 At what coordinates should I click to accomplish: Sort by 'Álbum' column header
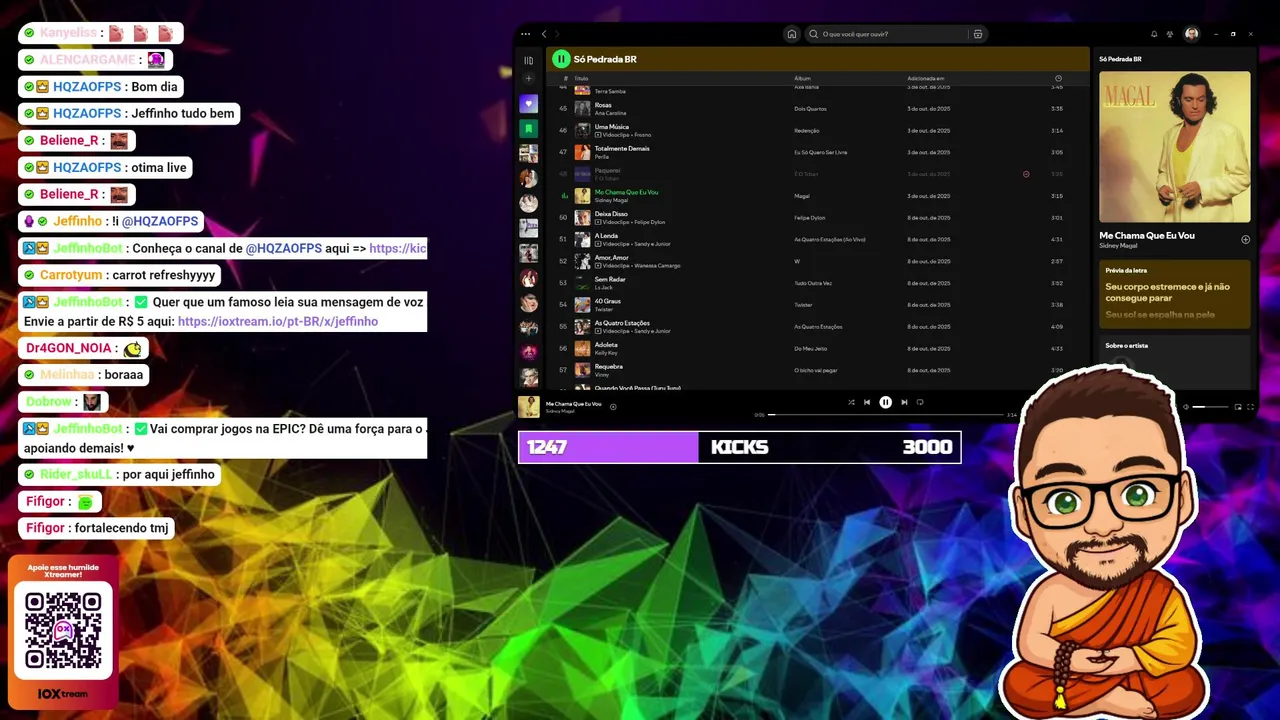[x=802, y=78]
